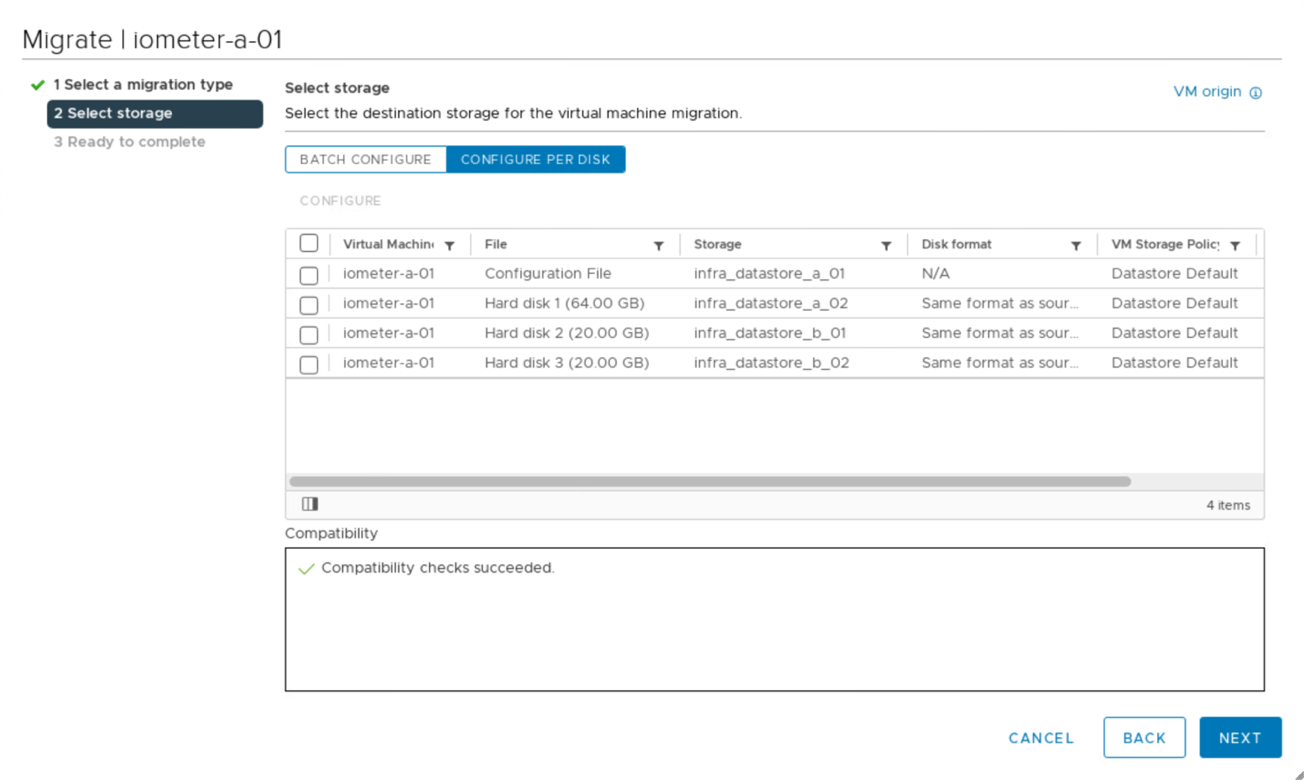The image size is (1304, 780).
Task: Open the Storage column filter icon
Action: coord(886,245)
